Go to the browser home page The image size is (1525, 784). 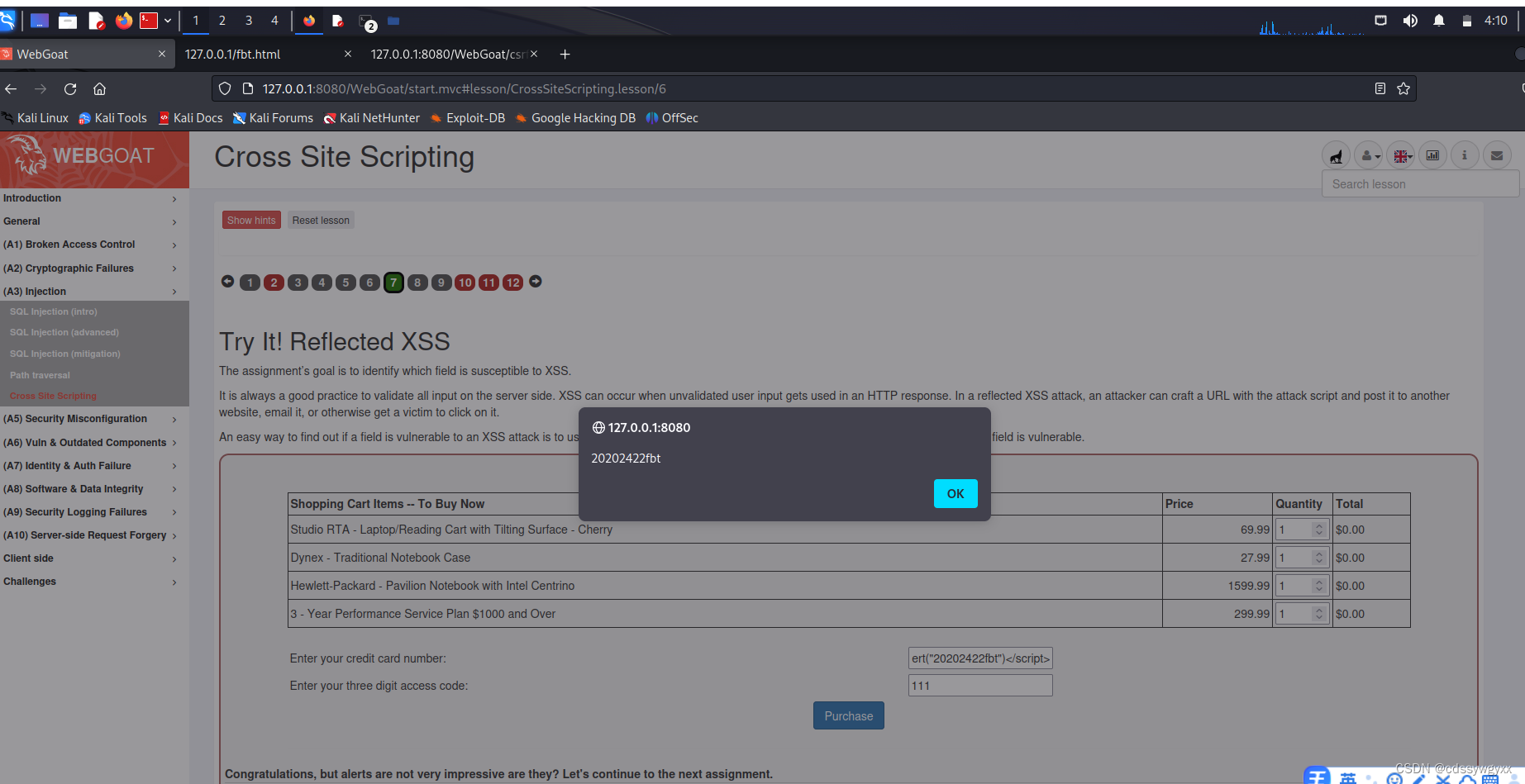[100, 88]
